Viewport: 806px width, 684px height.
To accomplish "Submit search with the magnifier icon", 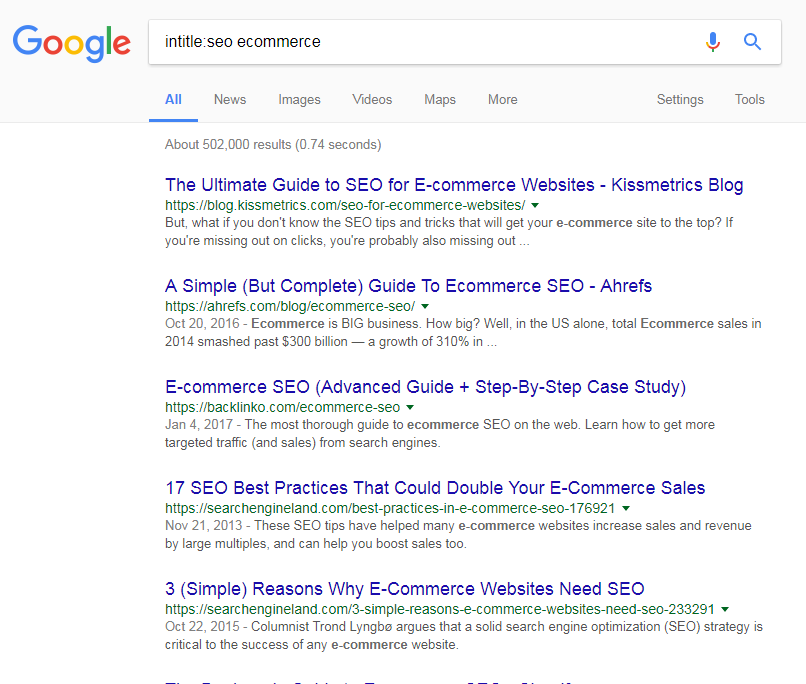I will coord(752,41).
